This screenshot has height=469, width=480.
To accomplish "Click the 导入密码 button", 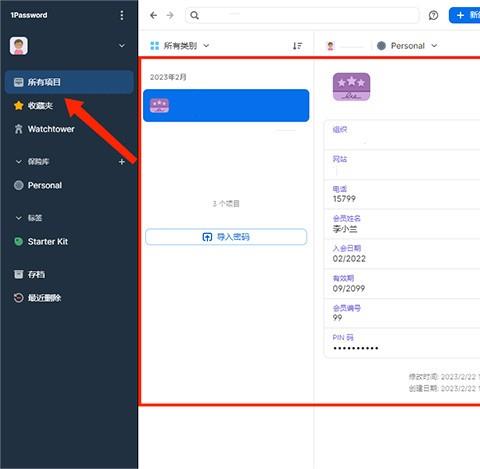I will [x=226, y=237].
